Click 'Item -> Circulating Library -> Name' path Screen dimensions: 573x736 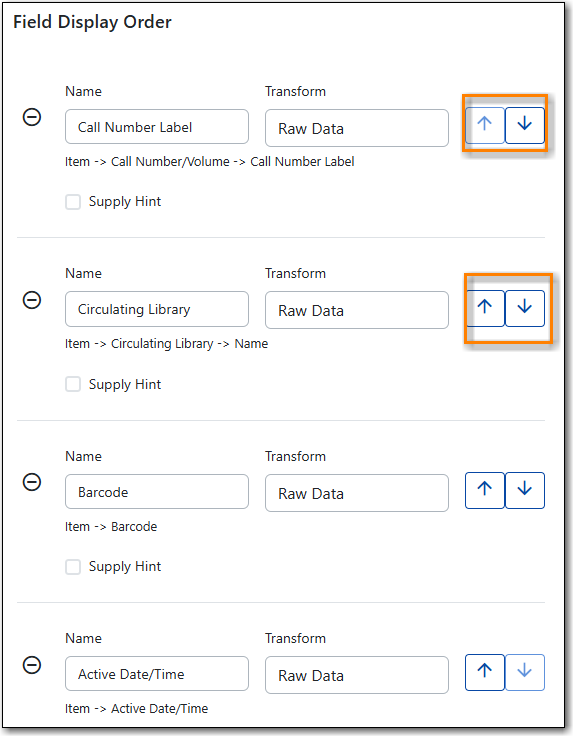pos(167,344)
